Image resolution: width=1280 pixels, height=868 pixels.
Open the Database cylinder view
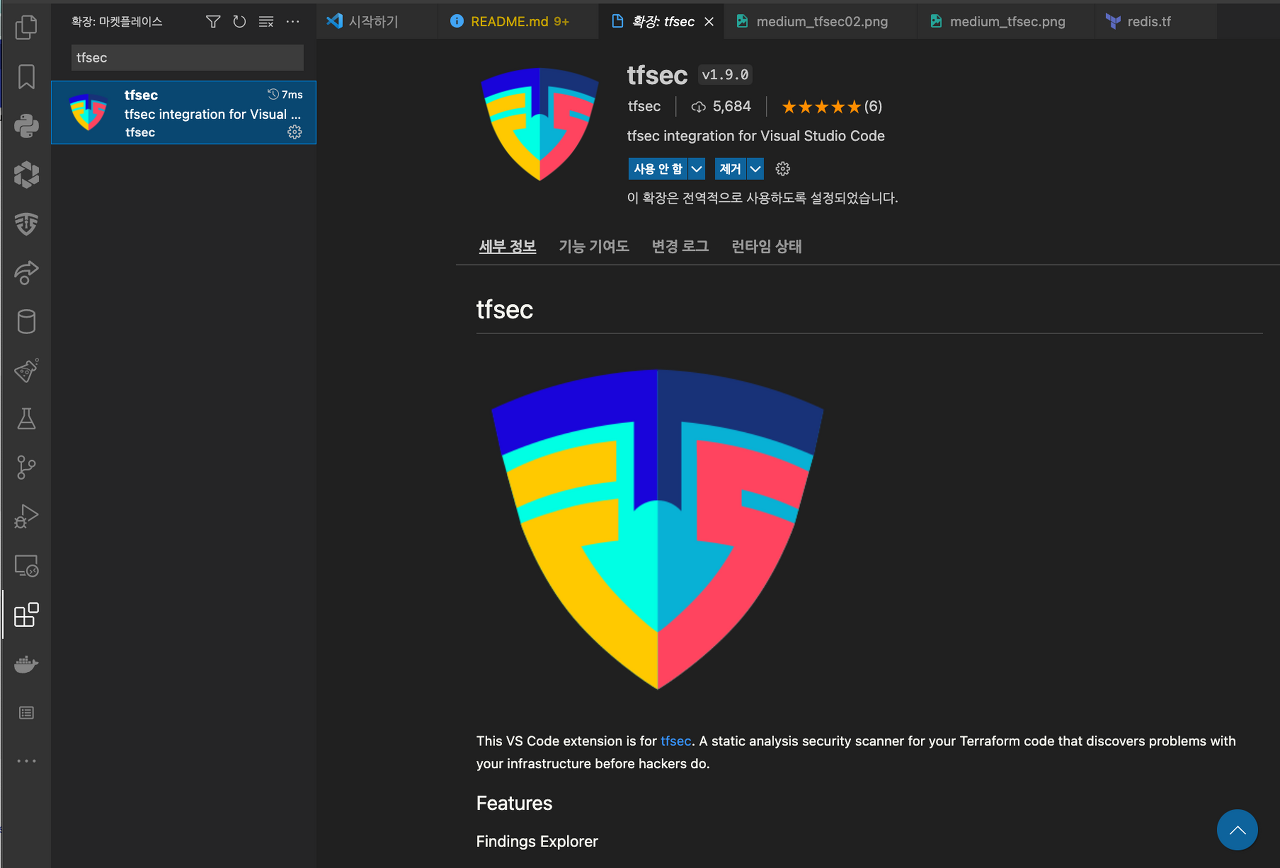[x=26, y=321]
